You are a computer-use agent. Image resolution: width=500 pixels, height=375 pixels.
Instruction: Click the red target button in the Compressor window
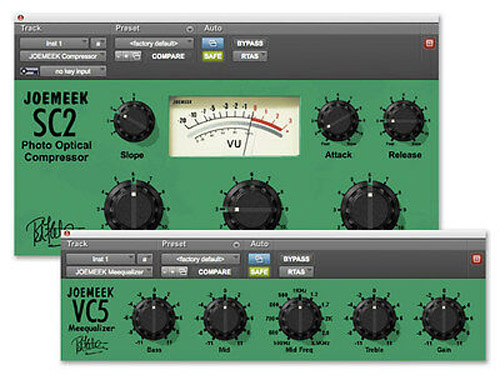click(x=429, y=43)
